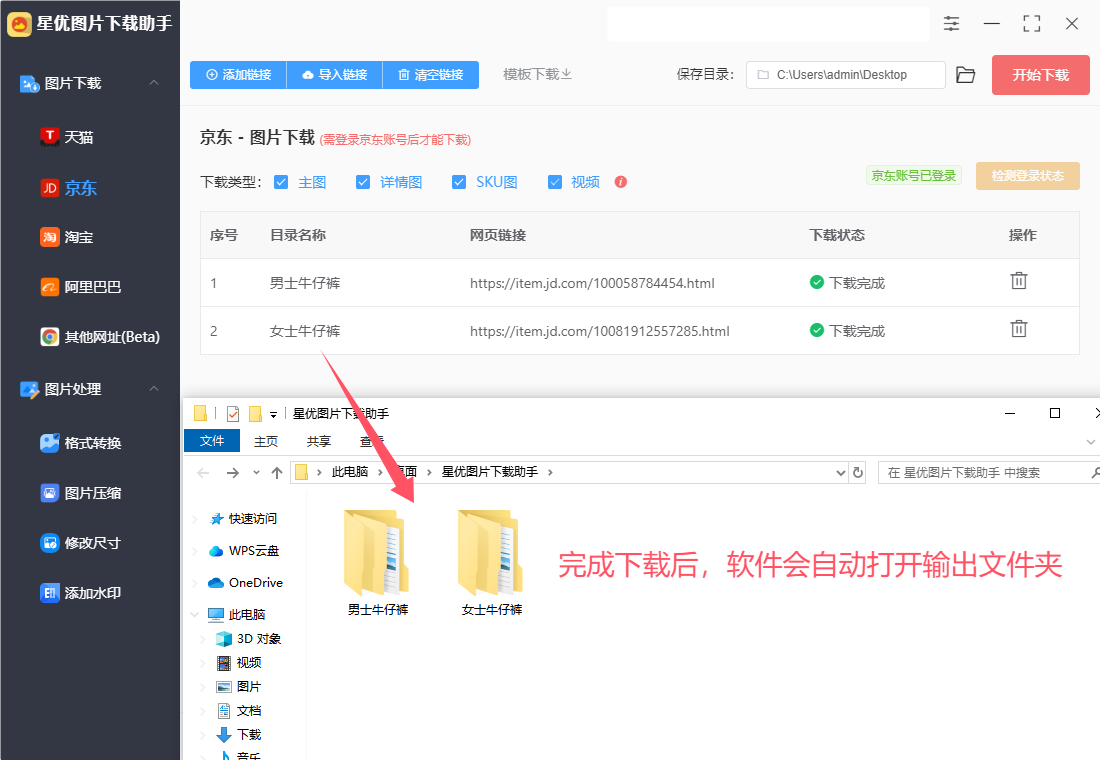
Task: Open the recent locations dropdown arrow in Explorer
Action: point(256,473)
